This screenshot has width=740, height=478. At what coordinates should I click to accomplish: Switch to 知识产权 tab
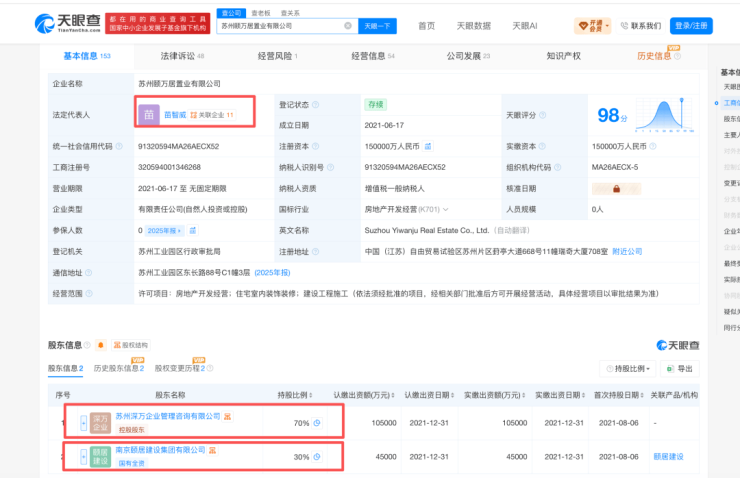(563, 56)
